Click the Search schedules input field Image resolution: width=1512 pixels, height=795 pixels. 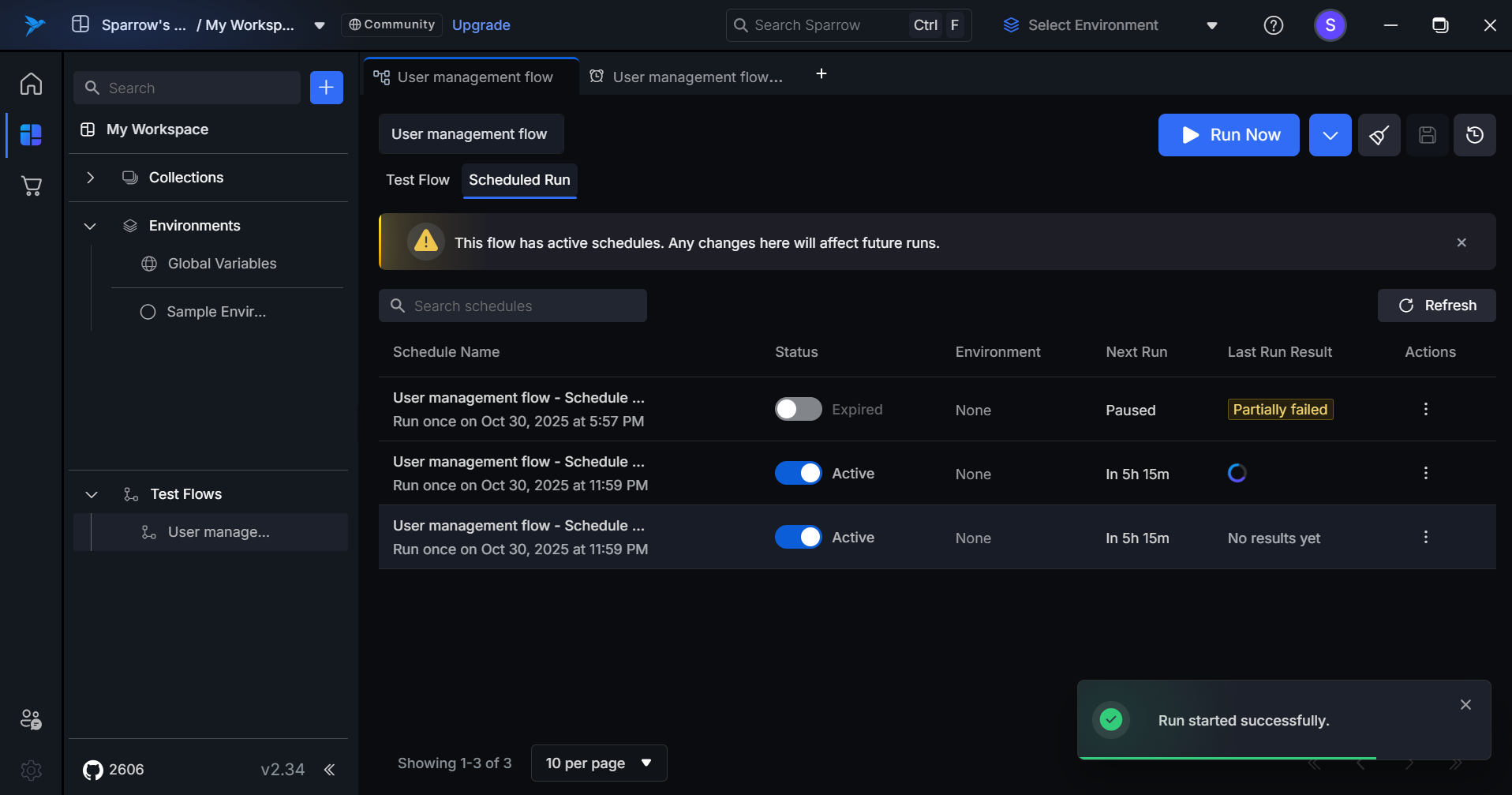[x=513, y=306]
